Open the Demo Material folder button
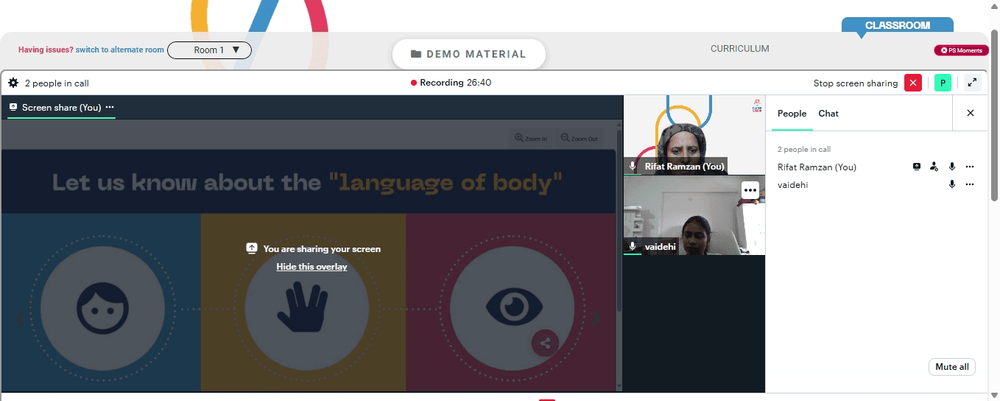Screen dimensions: 1000x401 [x=469, y=54]
